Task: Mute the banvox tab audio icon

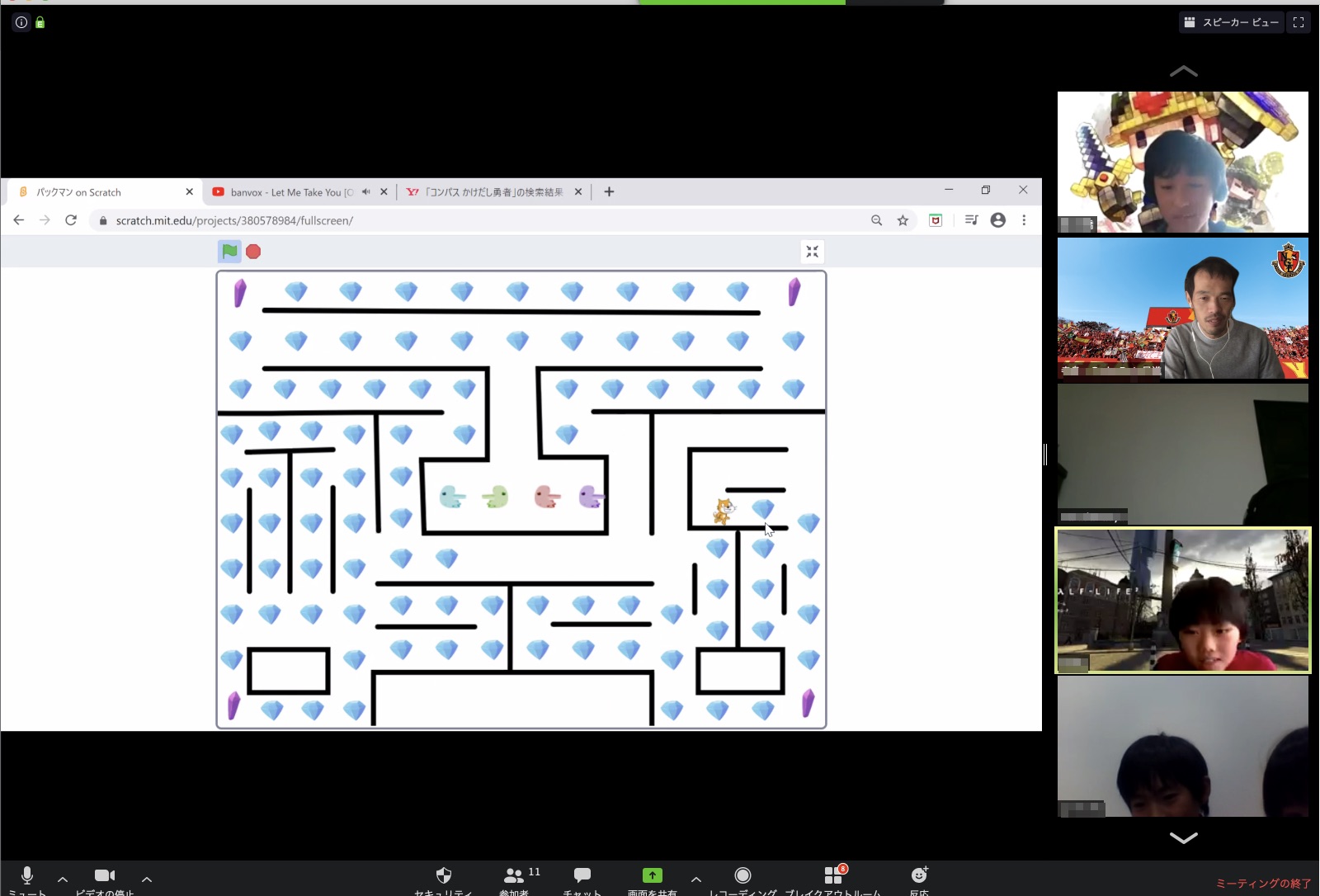Action: pos(366,191)
